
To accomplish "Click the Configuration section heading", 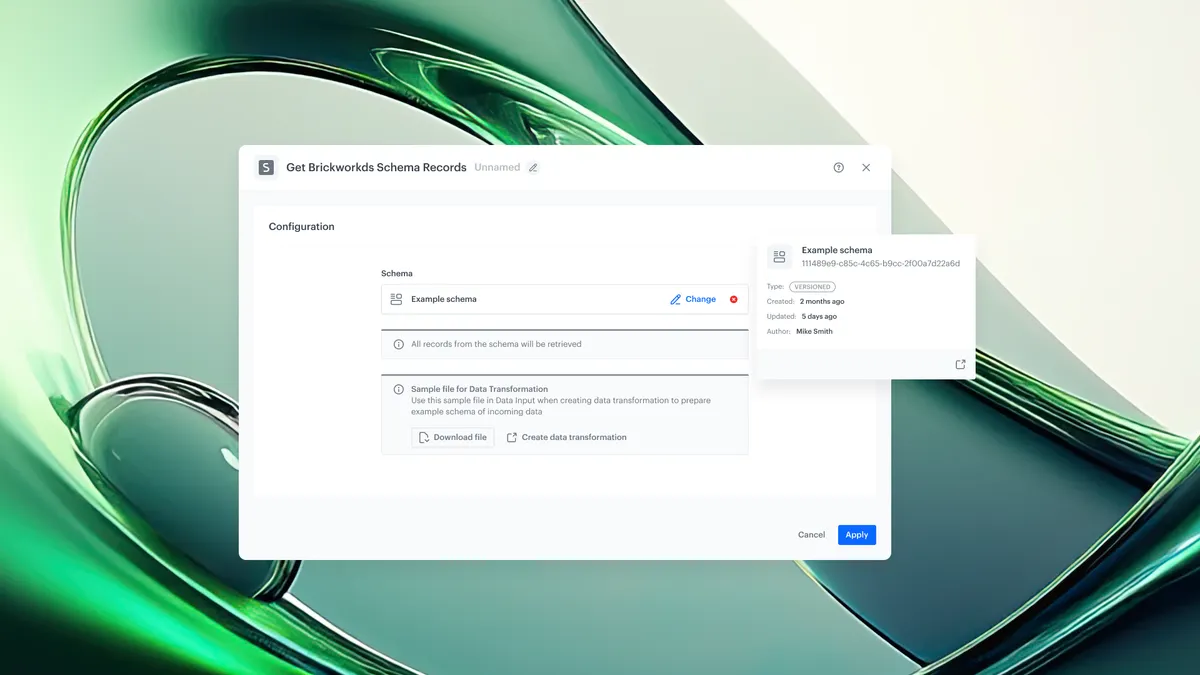I will [302, 227].
